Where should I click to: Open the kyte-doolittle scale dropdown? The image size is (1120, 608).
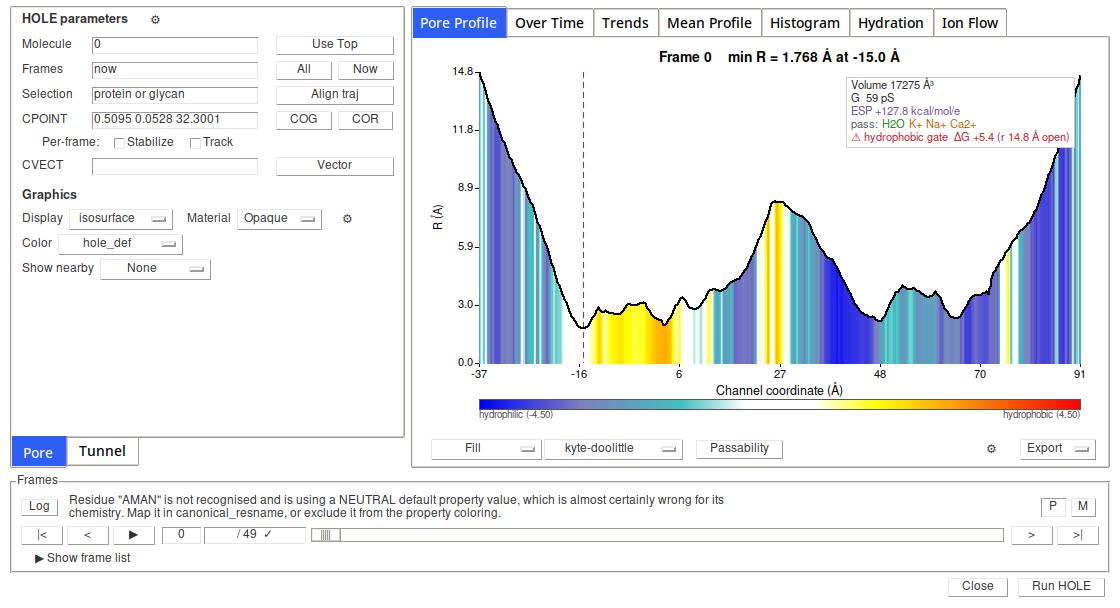(x=614, y=449)
